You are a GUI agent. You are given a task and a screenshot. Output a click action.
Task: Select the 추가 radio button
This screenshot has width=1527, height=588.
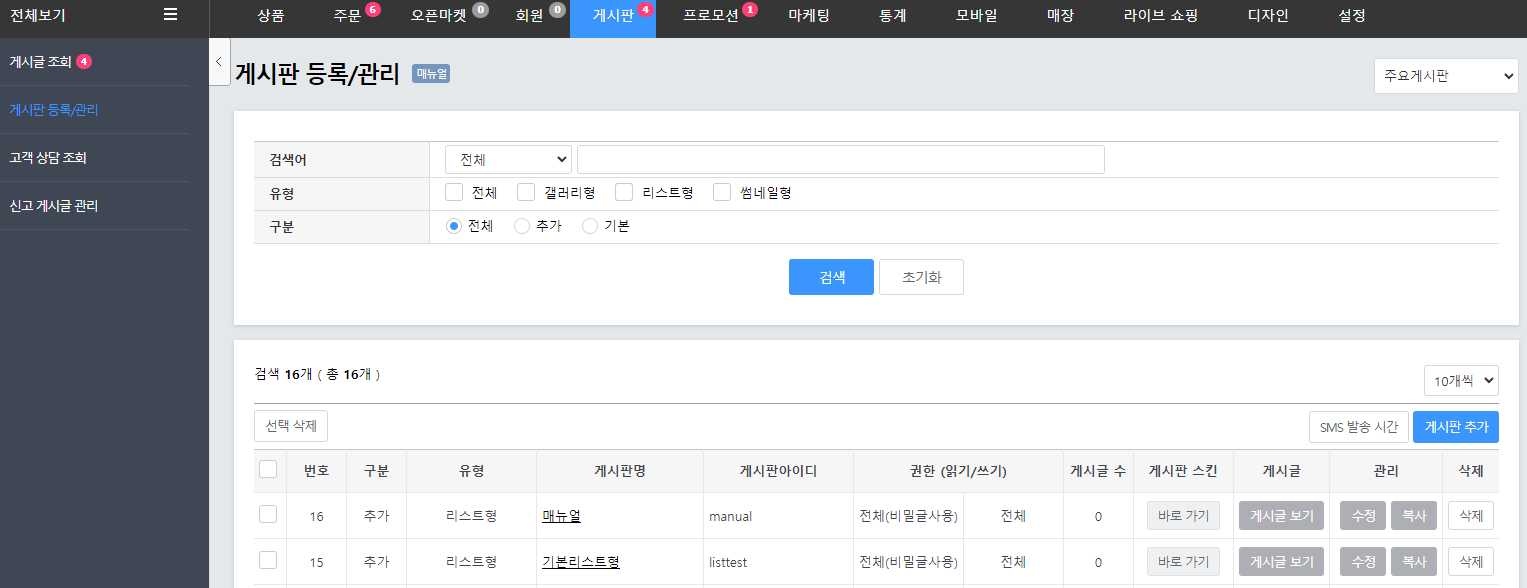(x=522, y=226)
